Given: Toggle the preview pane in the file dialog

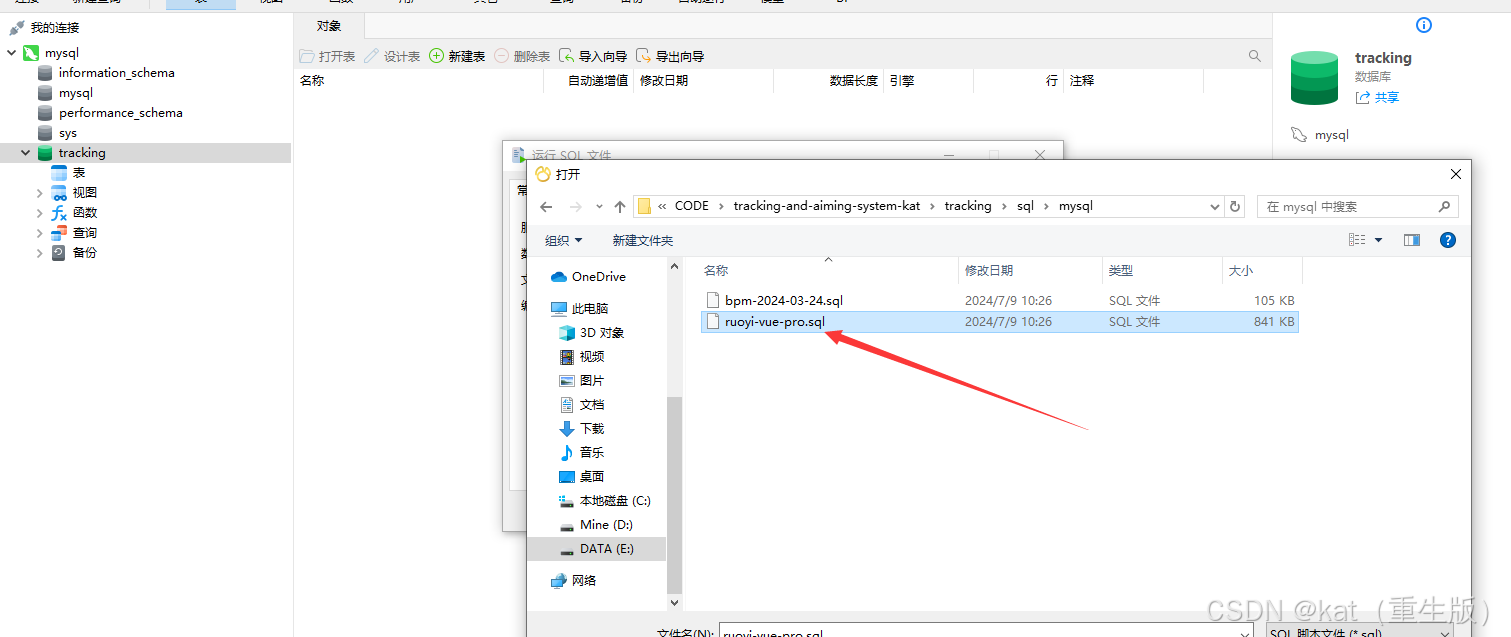Looking at the screenshot, I should point(1411,239).
